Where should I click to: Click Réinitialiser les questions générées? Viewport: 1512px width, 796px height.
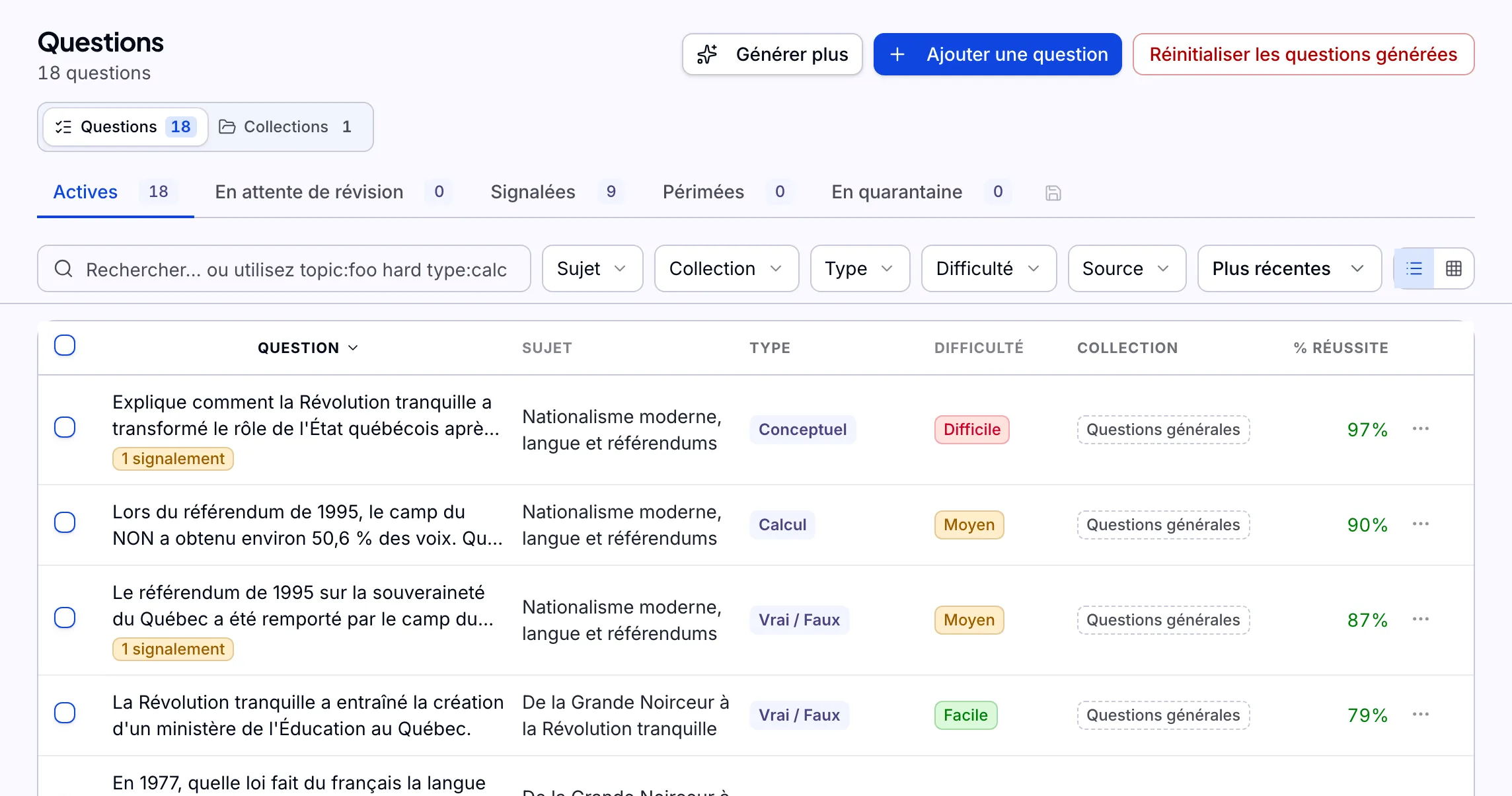(1304, 54)
